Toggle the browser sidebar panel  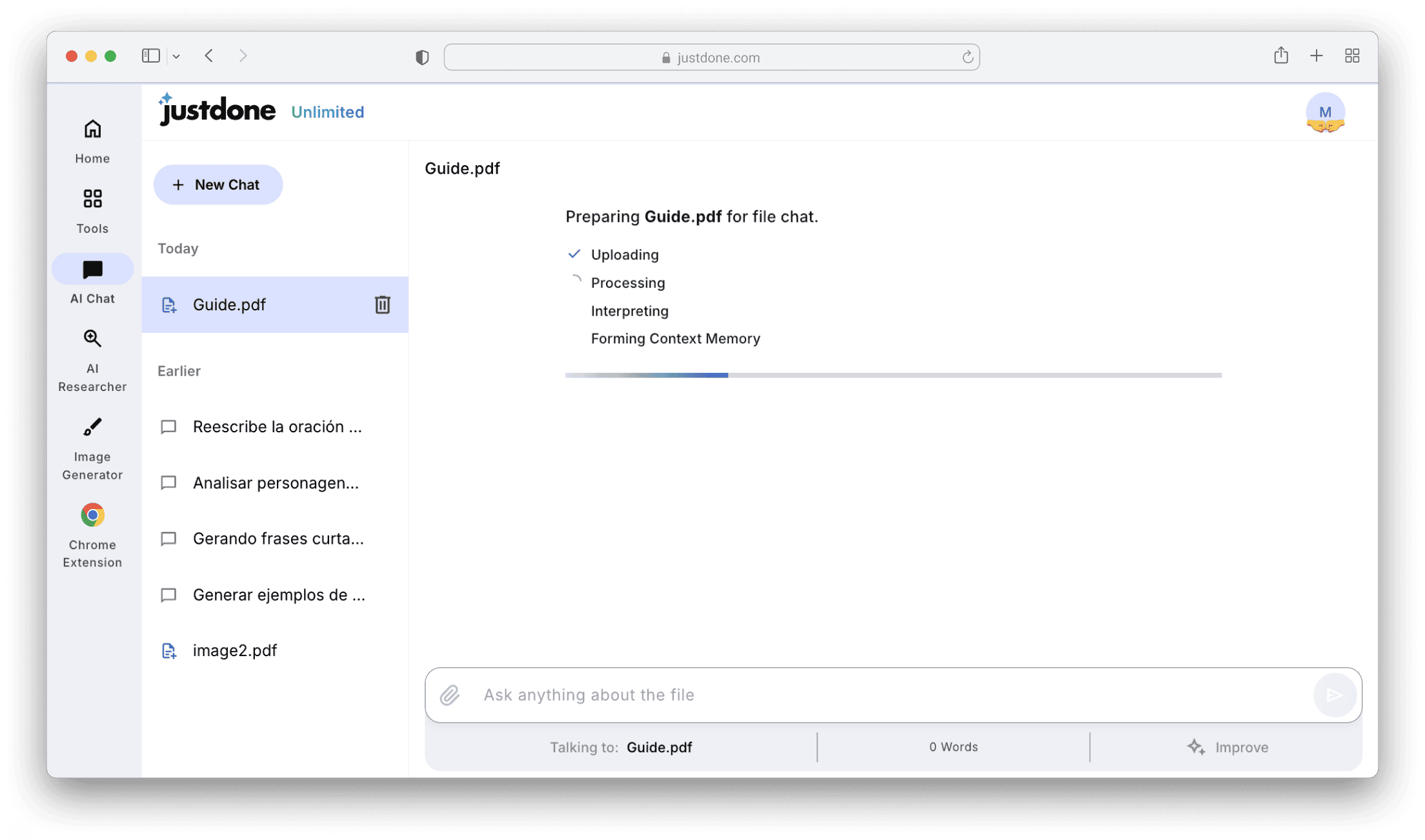pos(150,56)
